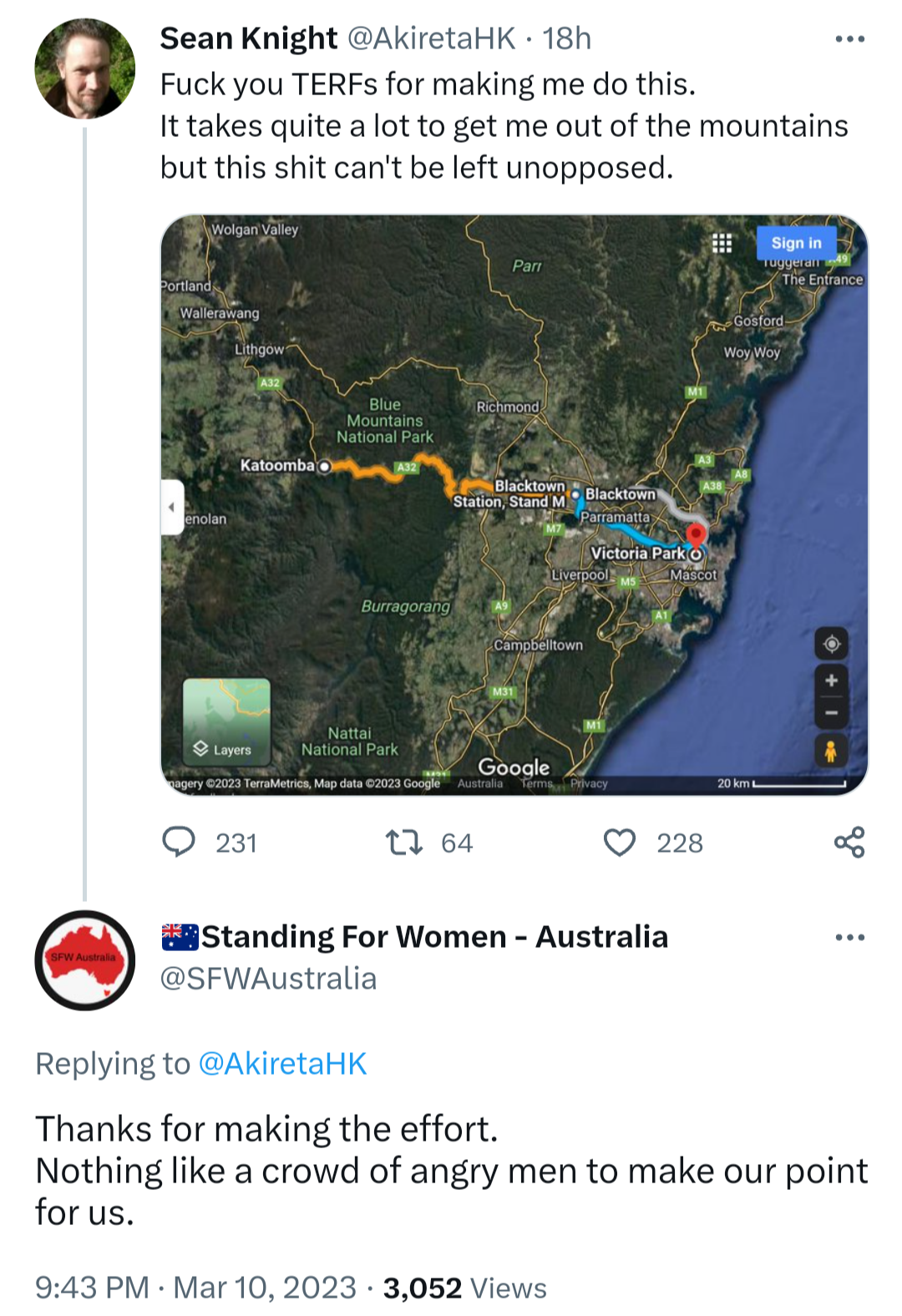Open the @AkiretaHK reply mention link

click(x=282, y=1064)
